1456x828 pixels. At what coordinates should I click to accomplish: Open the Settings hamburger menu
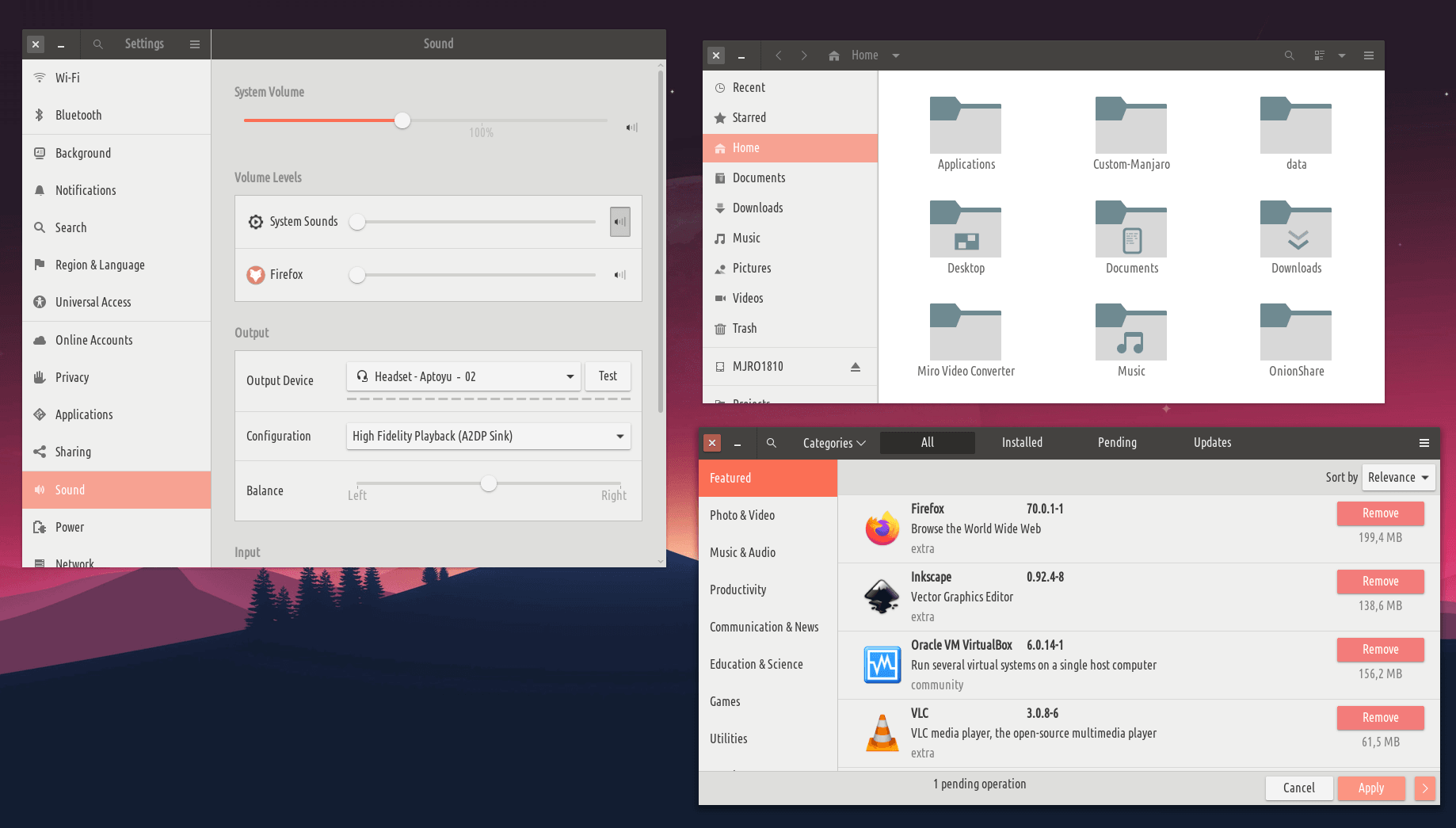tap(195, 44)
